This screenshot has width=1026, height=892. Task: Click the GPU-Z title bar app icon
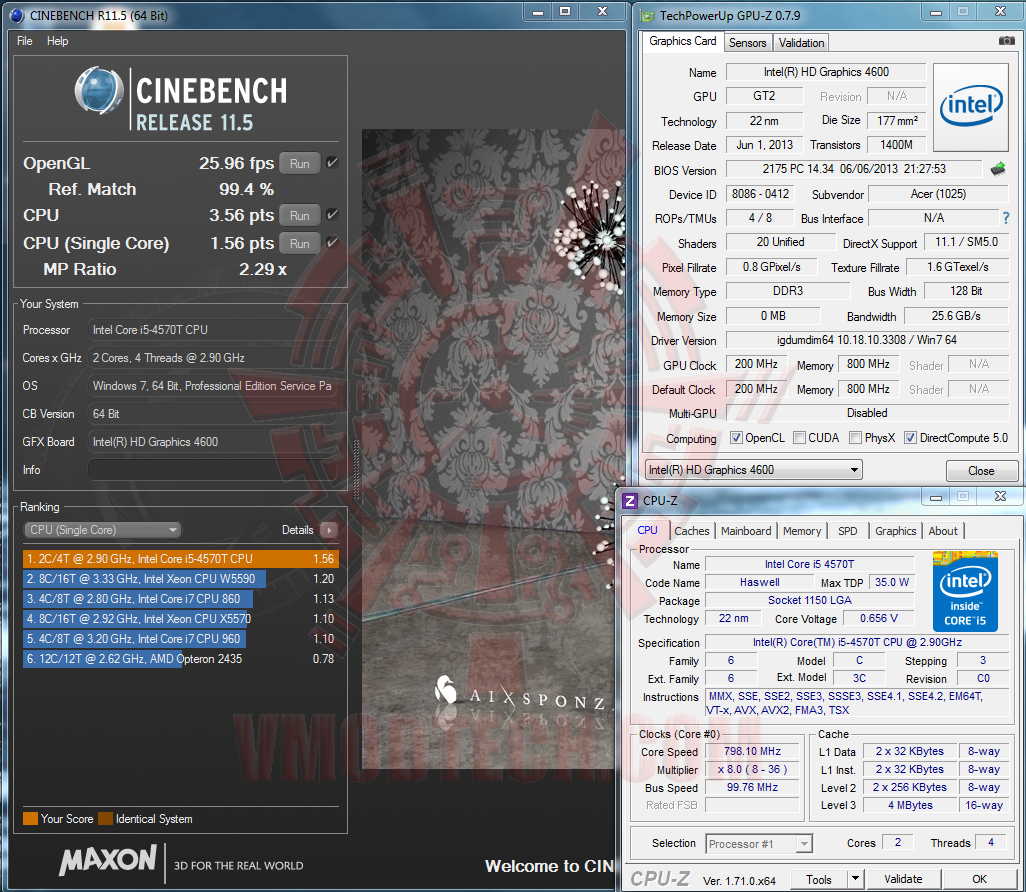646,16
